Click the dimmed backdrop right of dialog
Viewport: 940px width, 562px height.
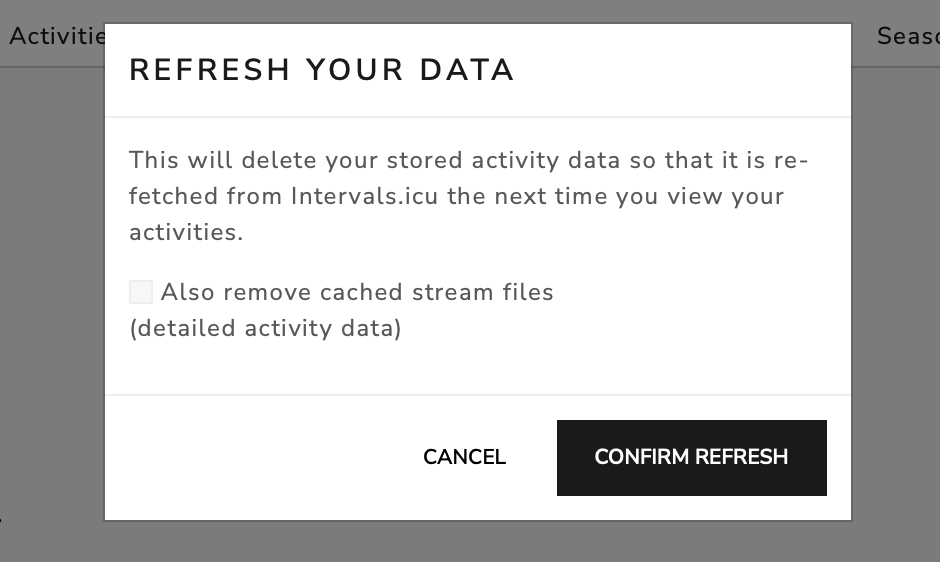coord(895,300)
